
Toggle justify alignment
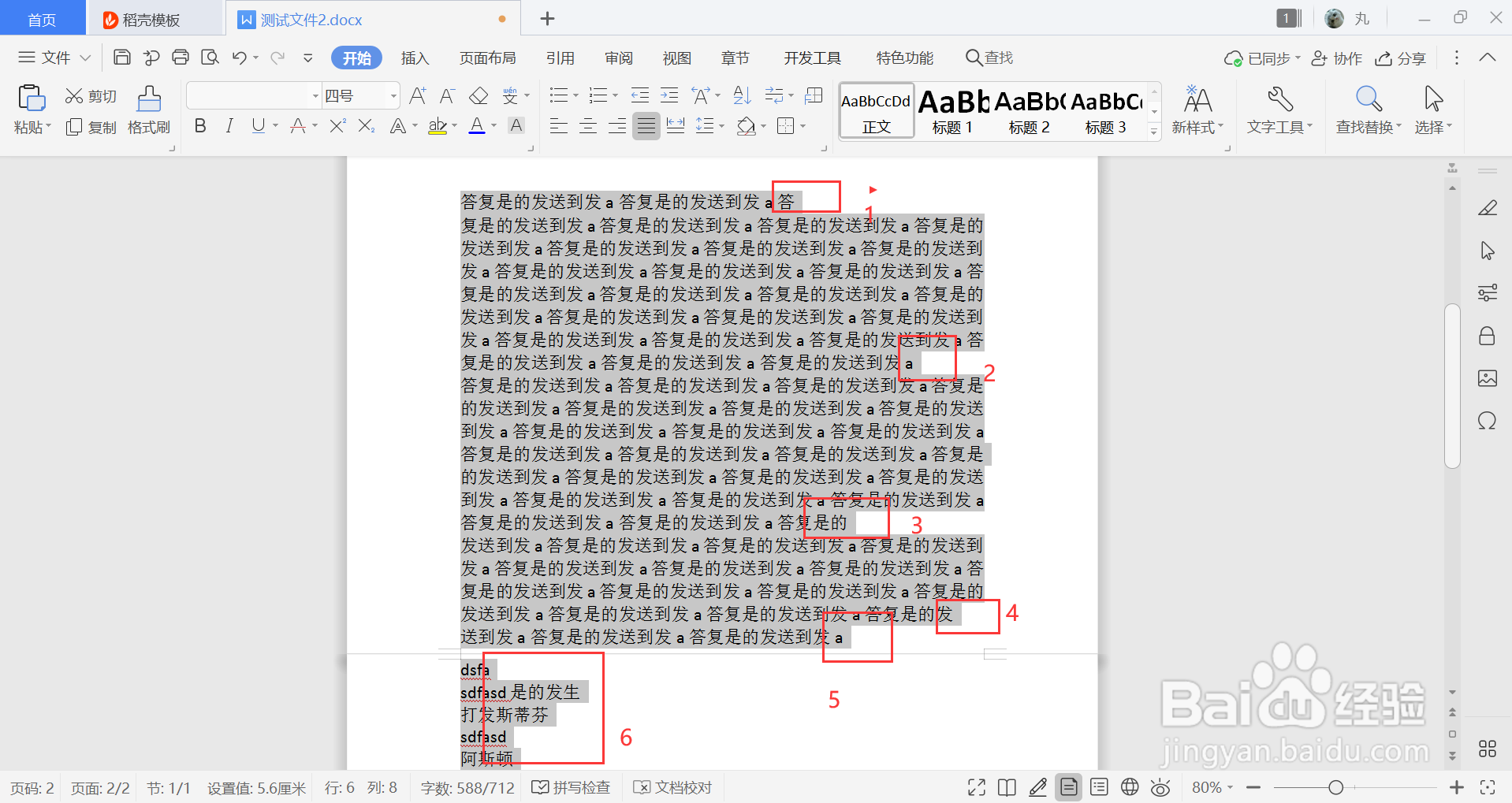tap(646, 125)
